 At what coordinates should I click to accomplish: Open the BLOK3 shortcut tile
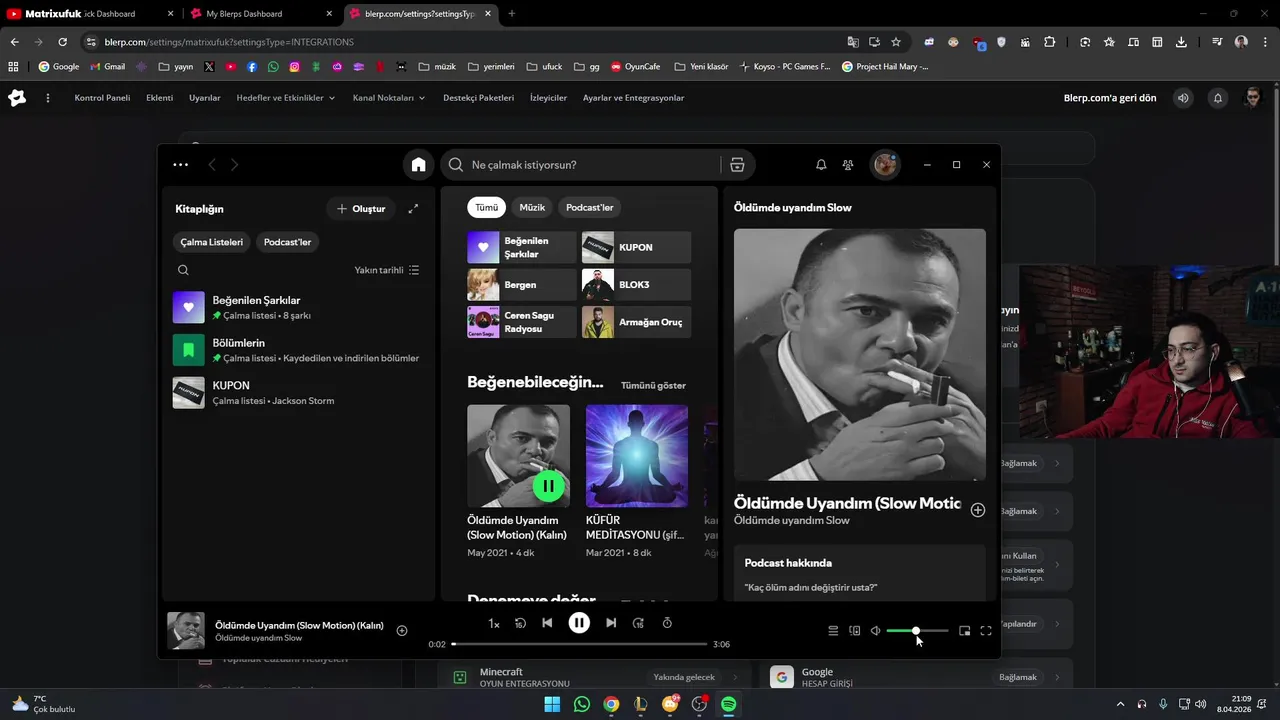tap(636, 285)
